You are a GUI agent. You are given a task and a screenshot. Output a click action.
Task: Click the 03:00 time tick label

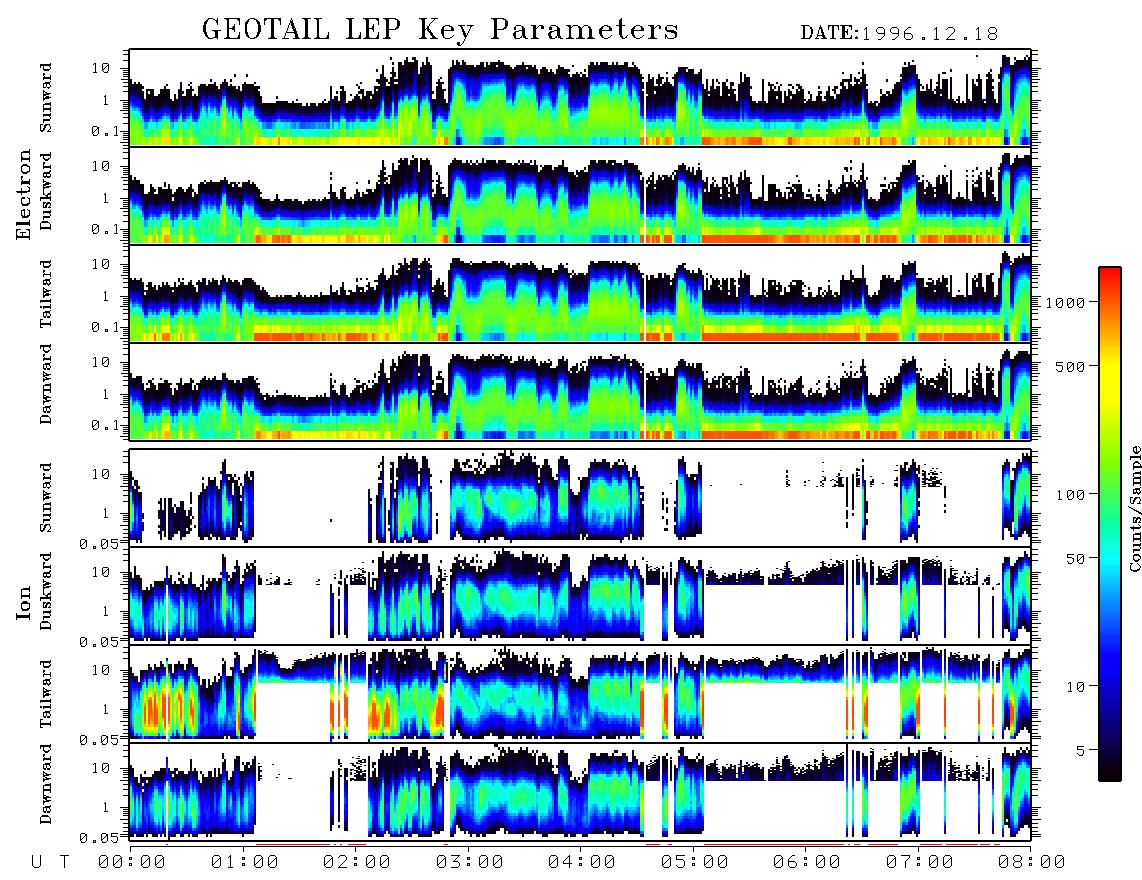pos(470,863)
